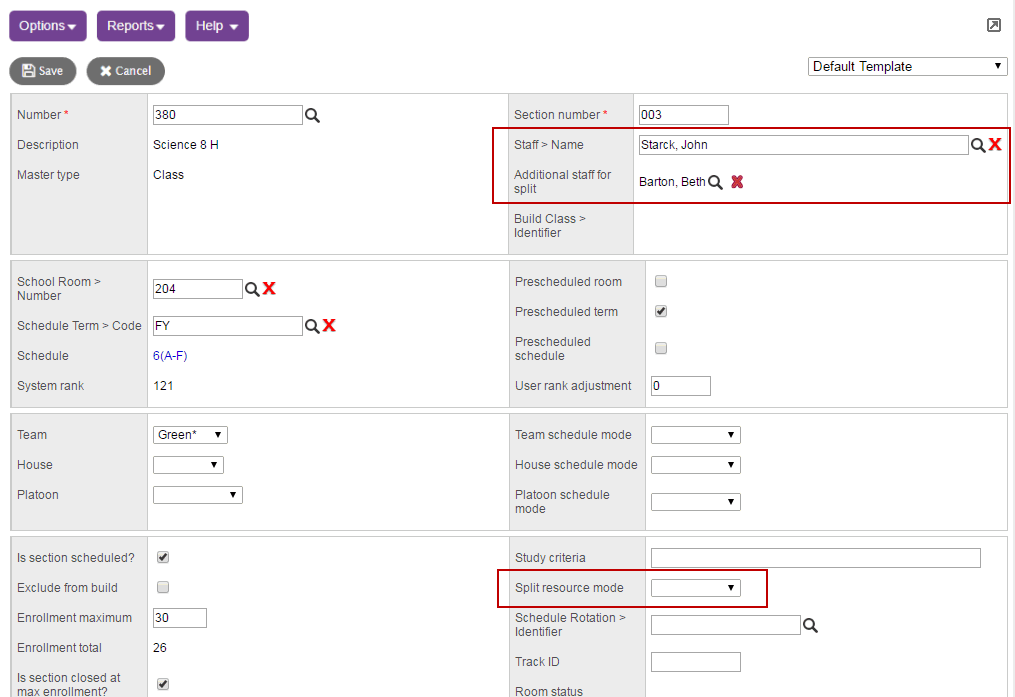Open the Reports menu
Image resolution: width=1015 pixels, height=697 pixels.
[136, 26]
